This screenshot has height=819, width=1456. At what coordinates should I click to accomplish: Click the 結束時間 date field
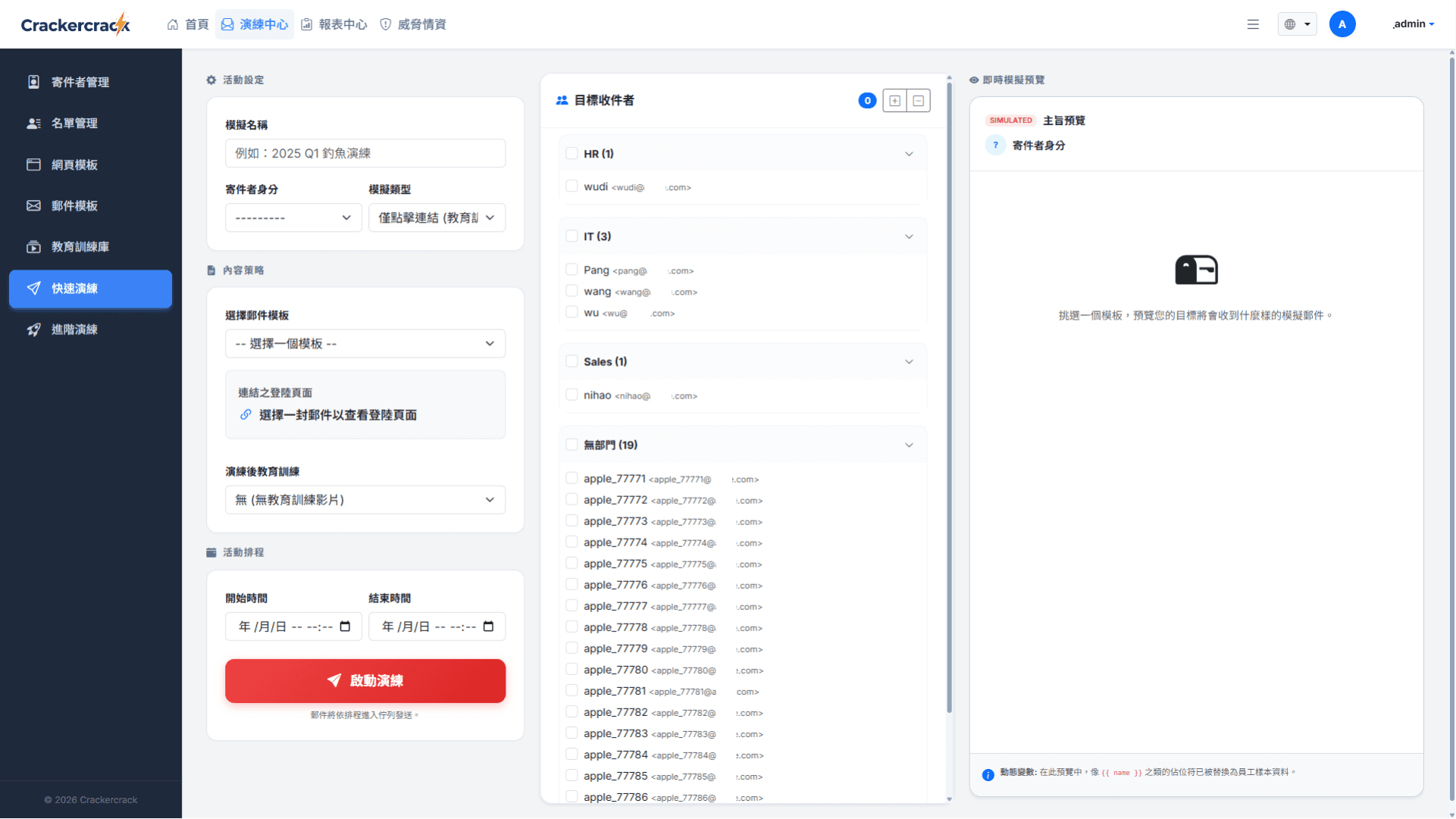(x=437, y=627)
